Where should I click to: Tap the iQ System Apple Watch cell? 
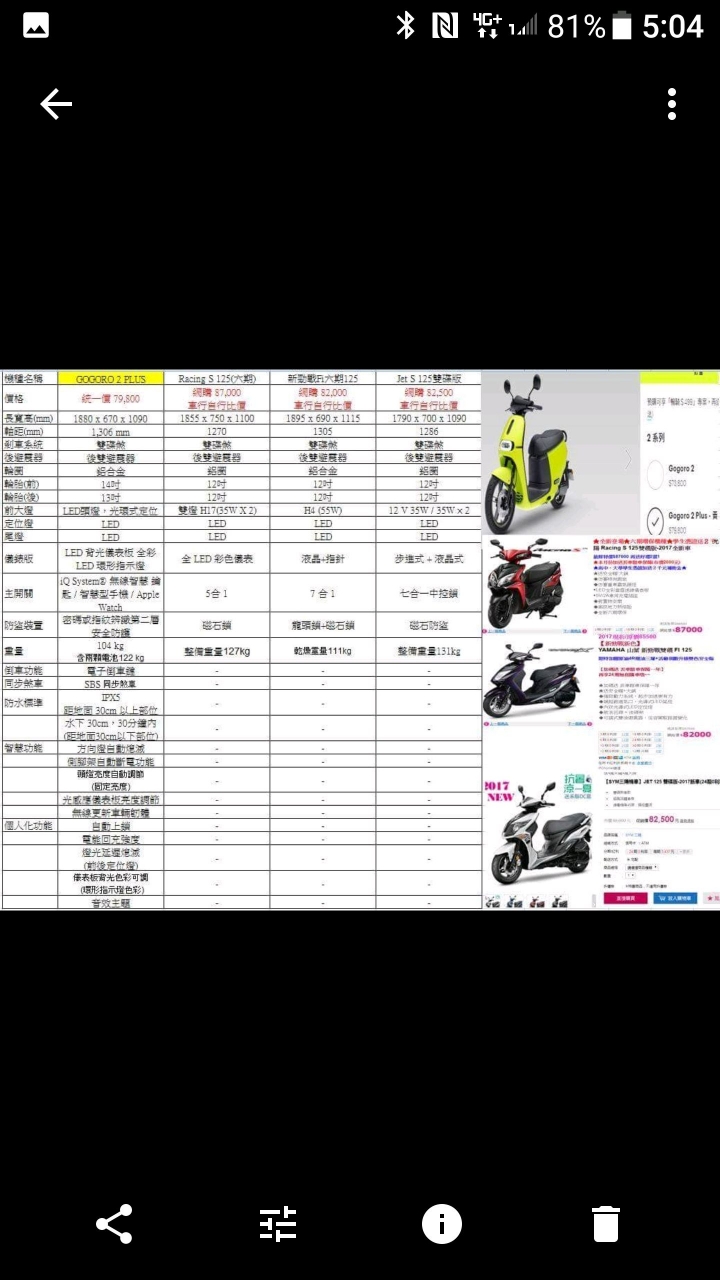click(111, 593)
